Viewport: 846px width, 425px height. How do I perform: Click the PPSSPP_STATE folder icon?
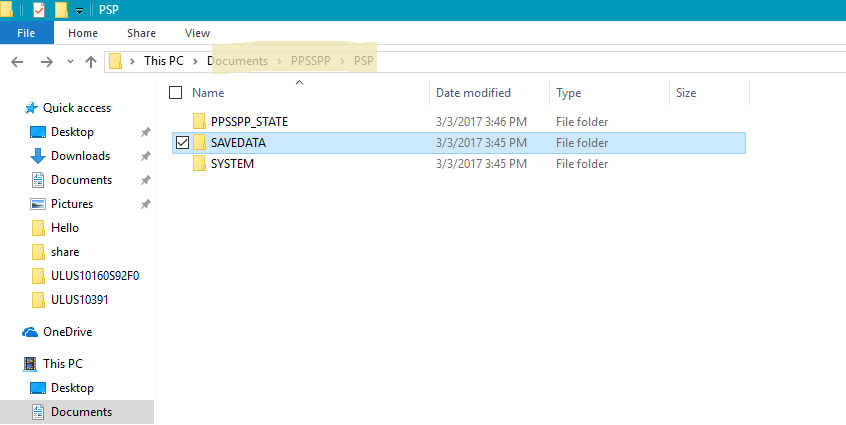click(x=199, y=122)
